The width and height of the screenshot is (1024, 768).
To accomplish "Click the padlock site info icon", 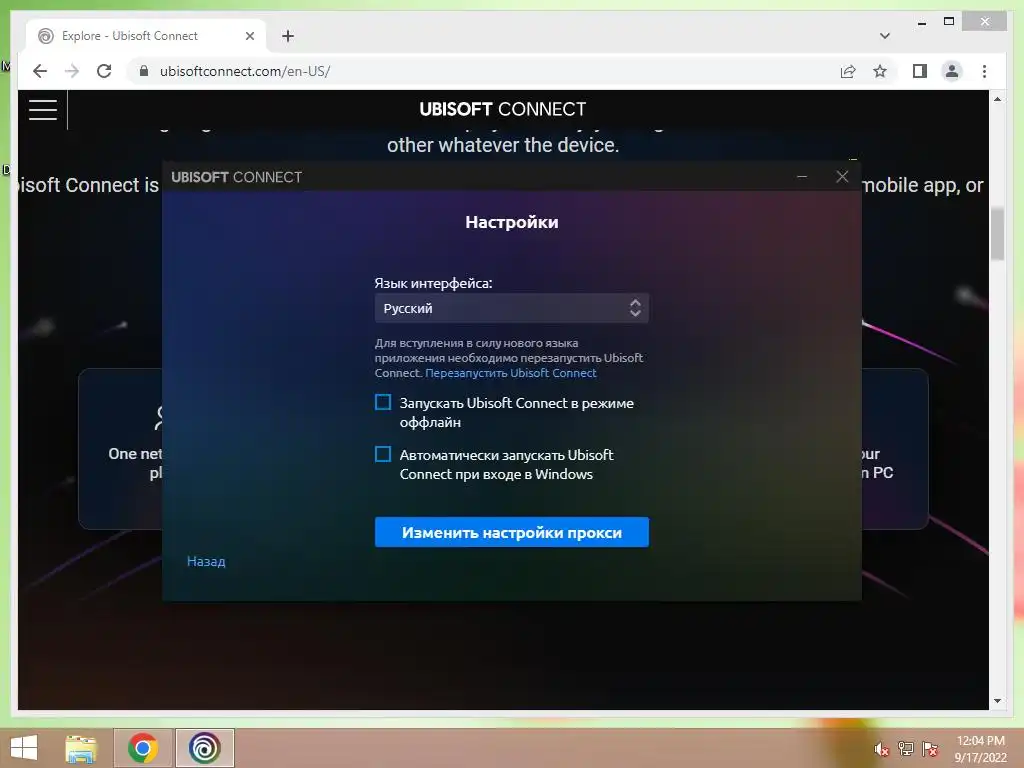I will [x=144, y=71].
